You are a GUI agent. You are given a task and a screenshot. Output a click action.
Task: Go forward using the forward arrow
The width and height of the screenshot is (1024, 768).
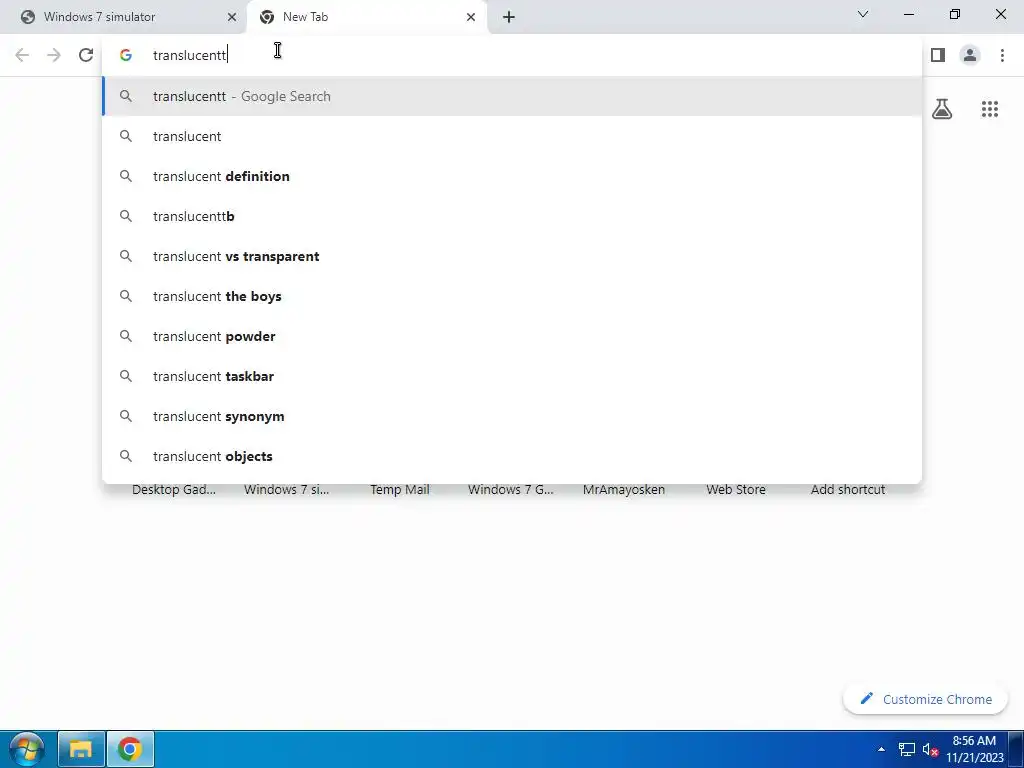(x=54, y=55)
